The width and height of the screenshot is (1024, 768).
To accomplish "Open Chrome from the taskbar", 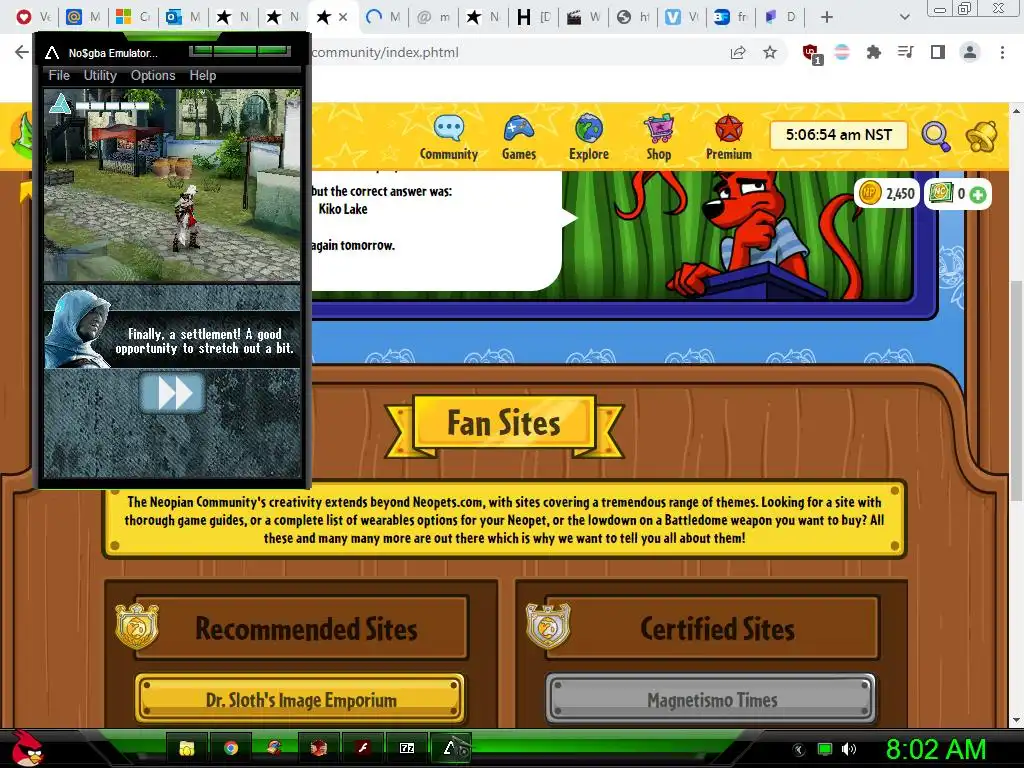I will (231, 748).
